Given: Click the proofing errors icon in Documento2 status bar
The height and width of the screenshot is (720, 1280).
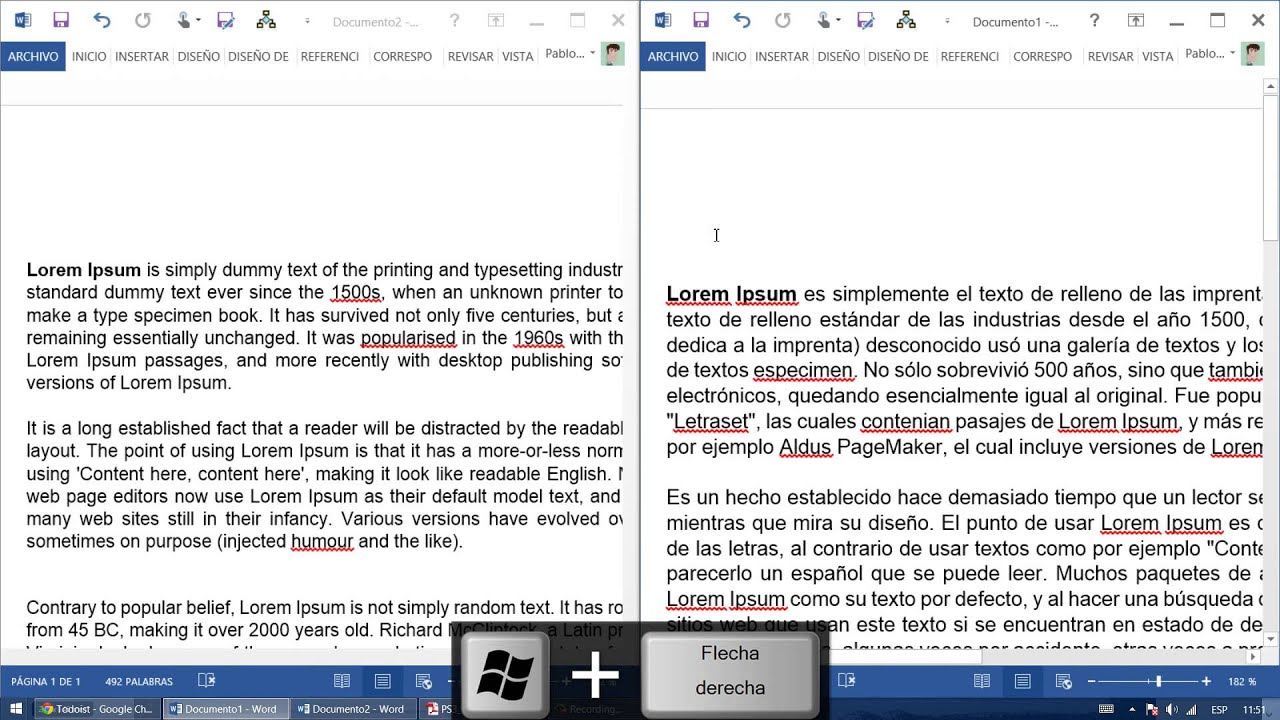Looking at the screenshot, I should (207, 681).
